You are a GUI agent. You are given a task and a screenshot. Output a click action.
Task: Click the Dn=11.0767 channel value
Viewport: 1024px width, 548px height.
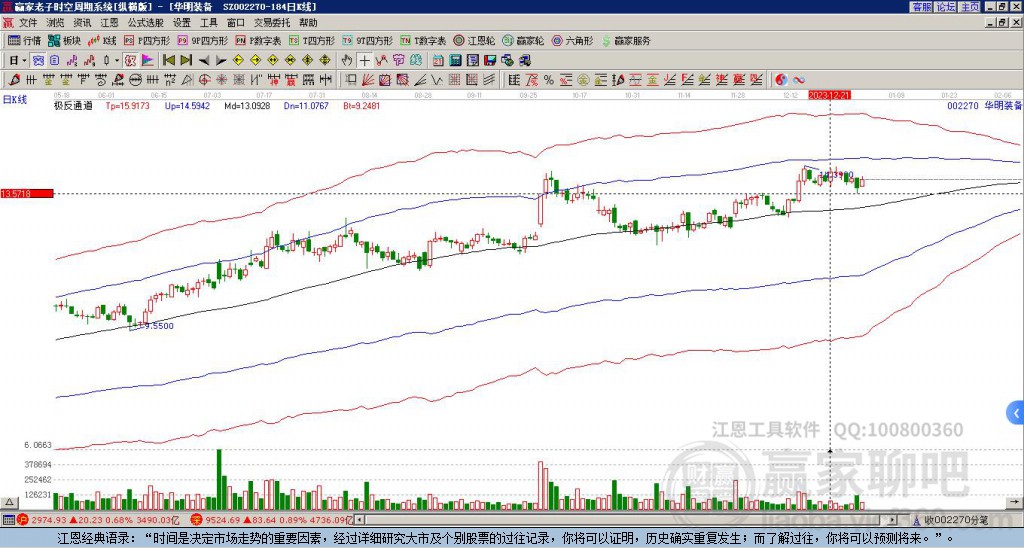[306, 105]
